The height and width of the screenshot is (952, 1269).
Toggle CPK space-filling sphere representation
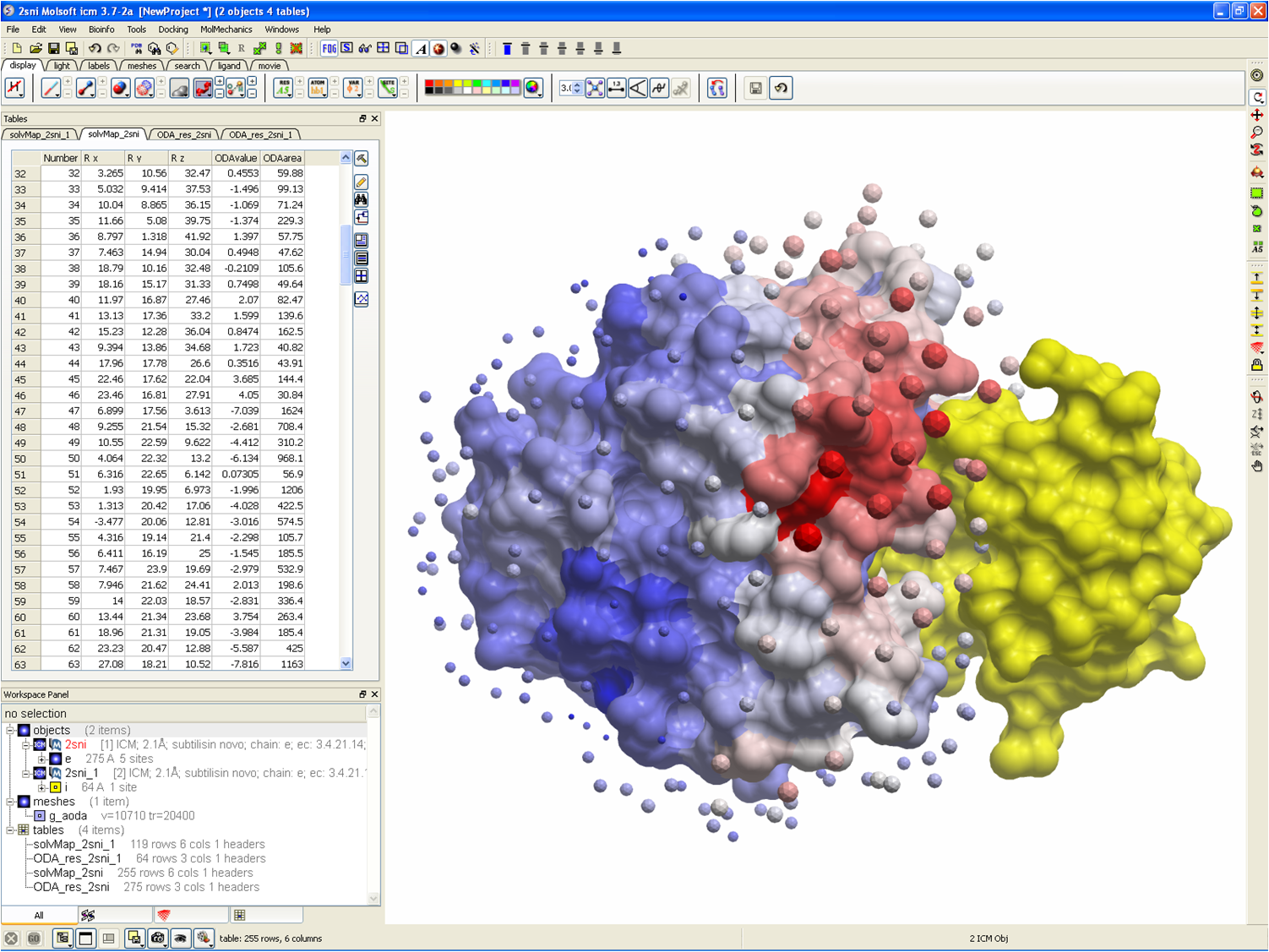tap(120, 88)
